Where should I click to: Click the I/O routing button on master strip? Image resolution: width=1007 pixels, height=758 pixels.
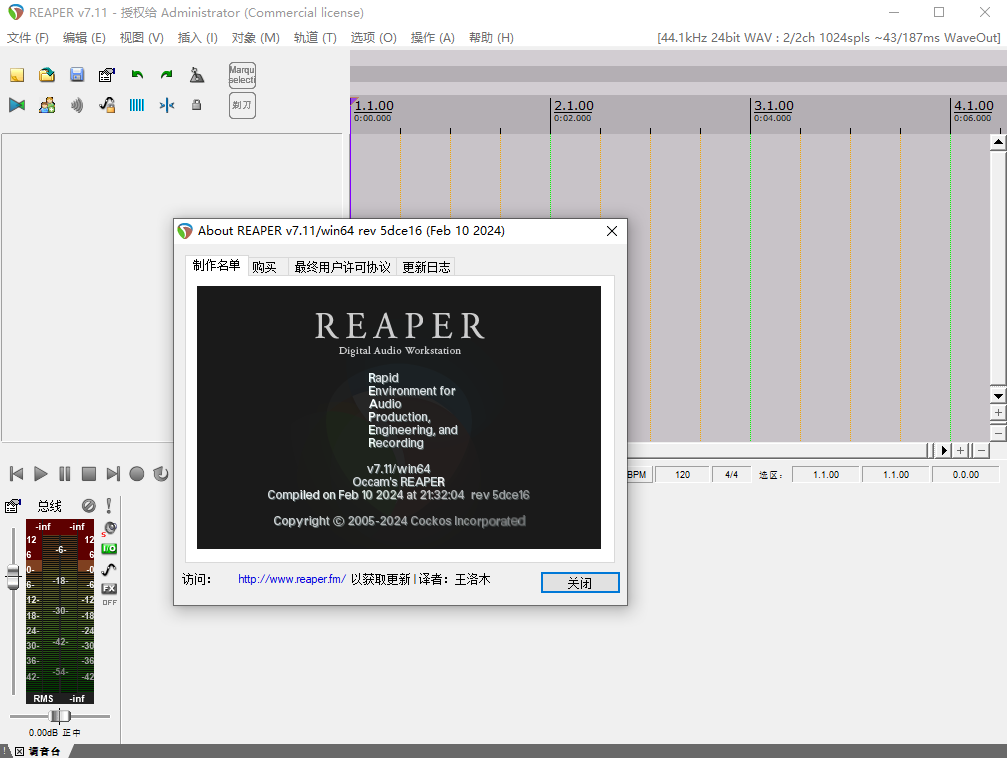pos(110,548)
